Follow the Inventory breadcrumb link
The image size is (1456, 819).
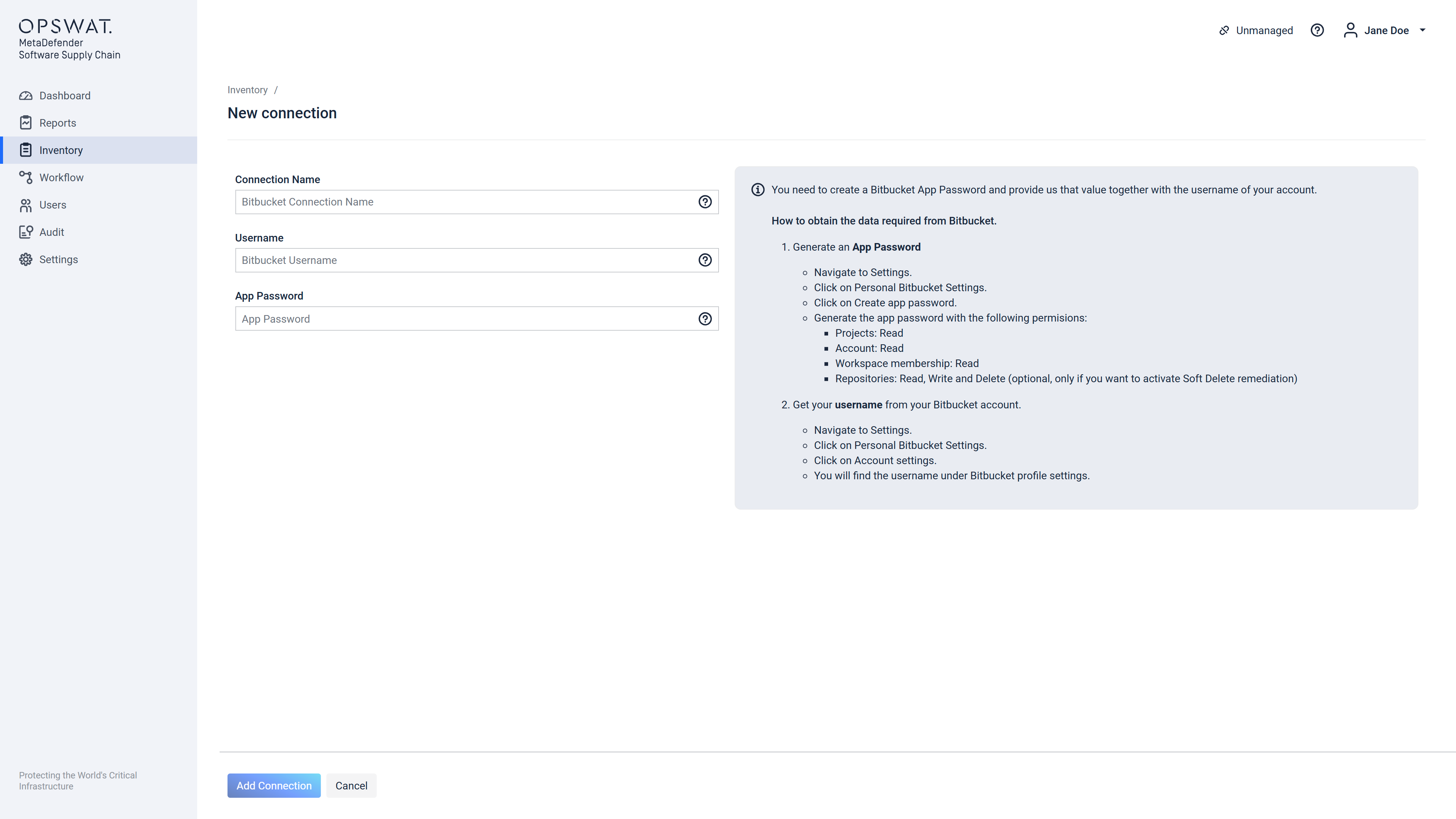click(247, 90)
